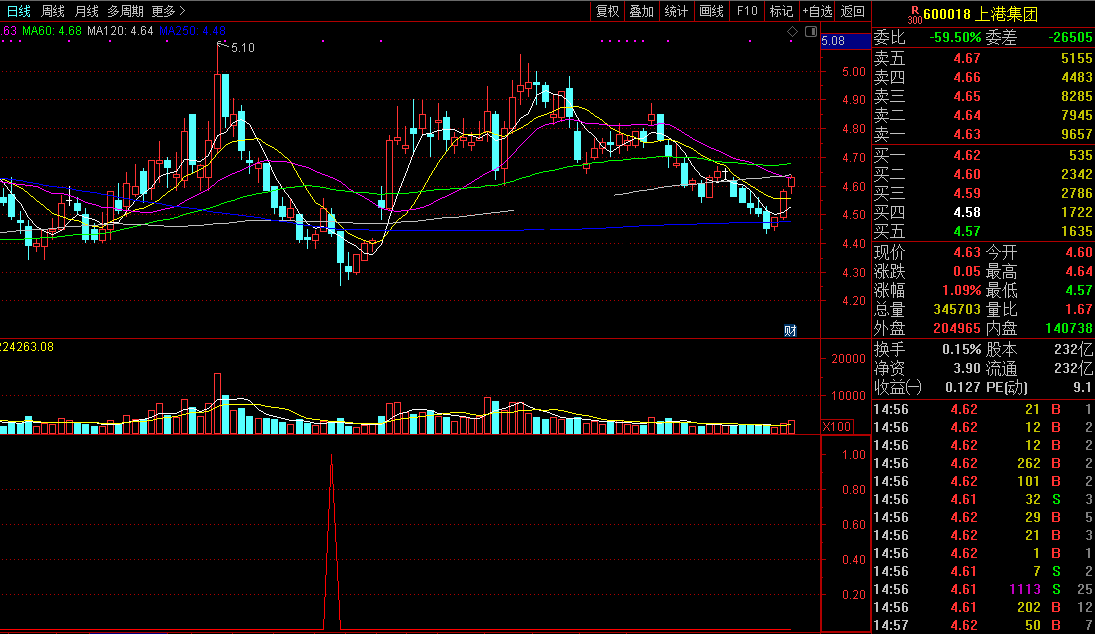This screenshot has width=1095, height=634.
Task: Open F10 company information
Action: [x=747, y=11]
